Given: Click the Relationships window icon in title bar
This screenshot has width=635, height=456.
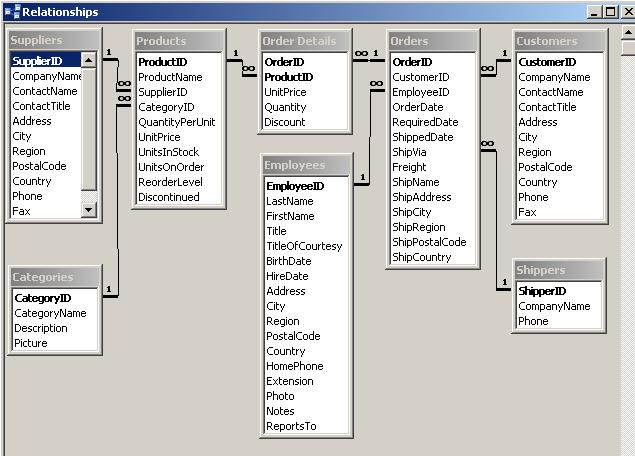Looking at the screenshot, I should click(x=11, y=12).
